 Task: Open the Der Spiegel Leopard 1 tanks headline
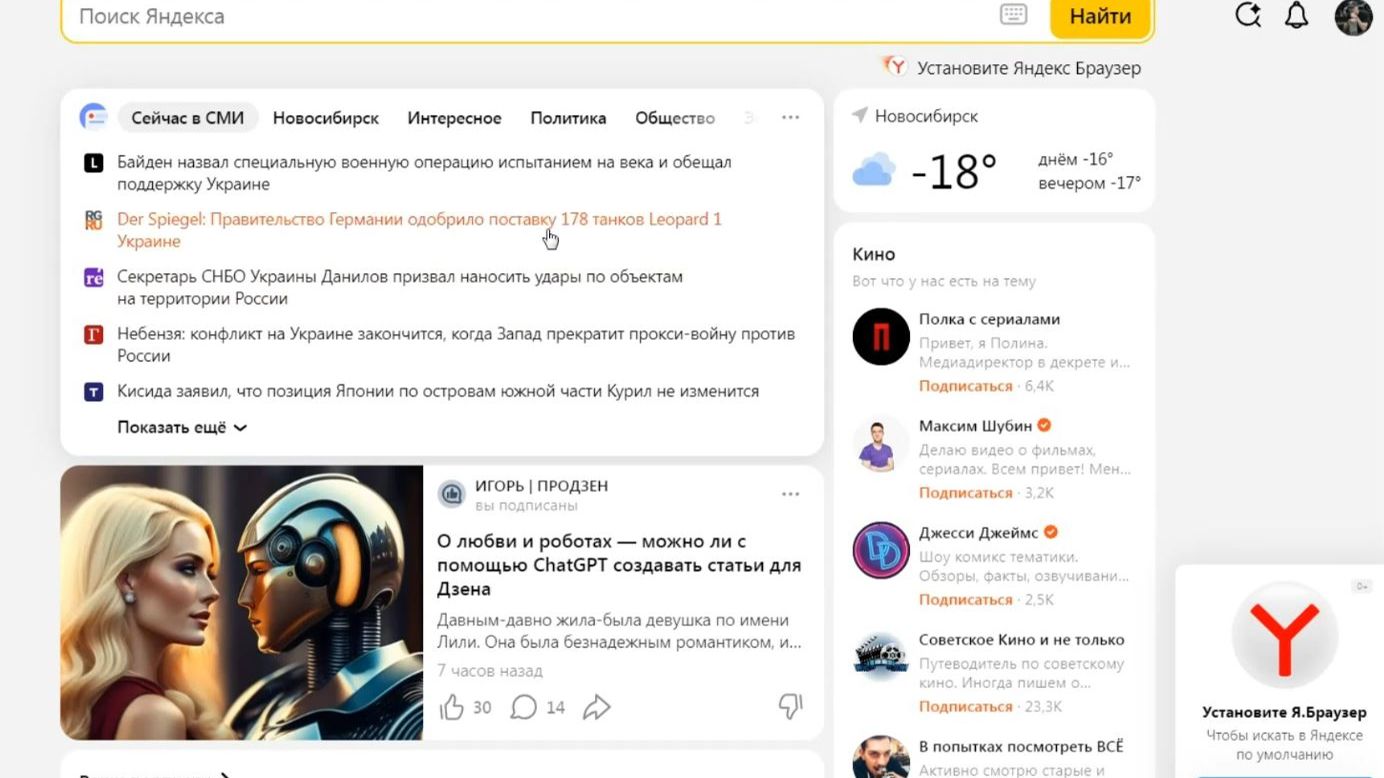coord(419,230)
